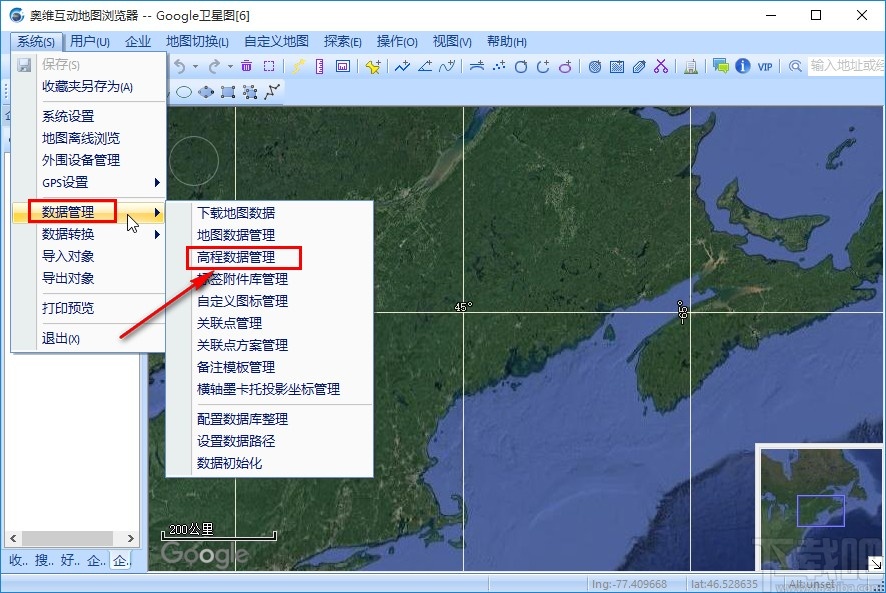886x593 pixels.
Task: Open the 用户 menu
Action: 90,41
